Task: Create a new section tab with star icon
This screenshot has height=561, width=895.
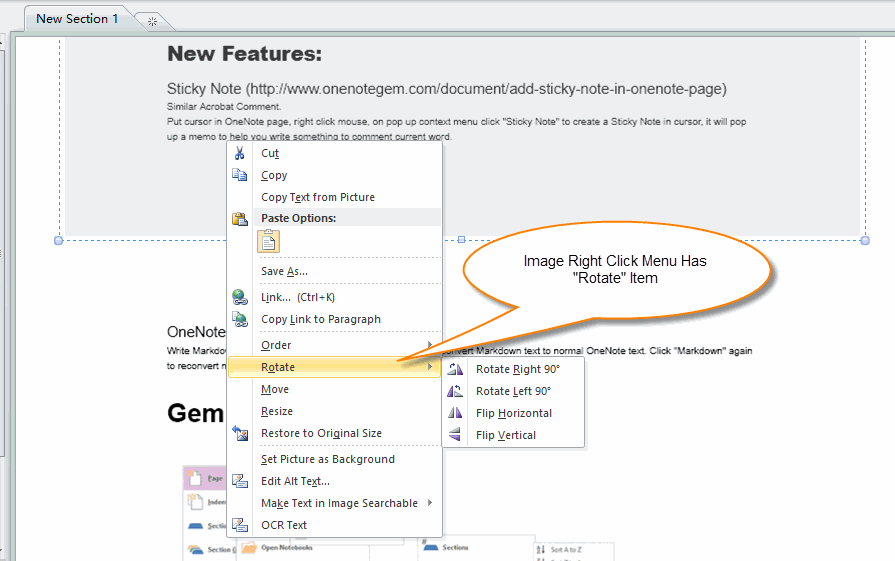Action: click(x=152, y=21)
